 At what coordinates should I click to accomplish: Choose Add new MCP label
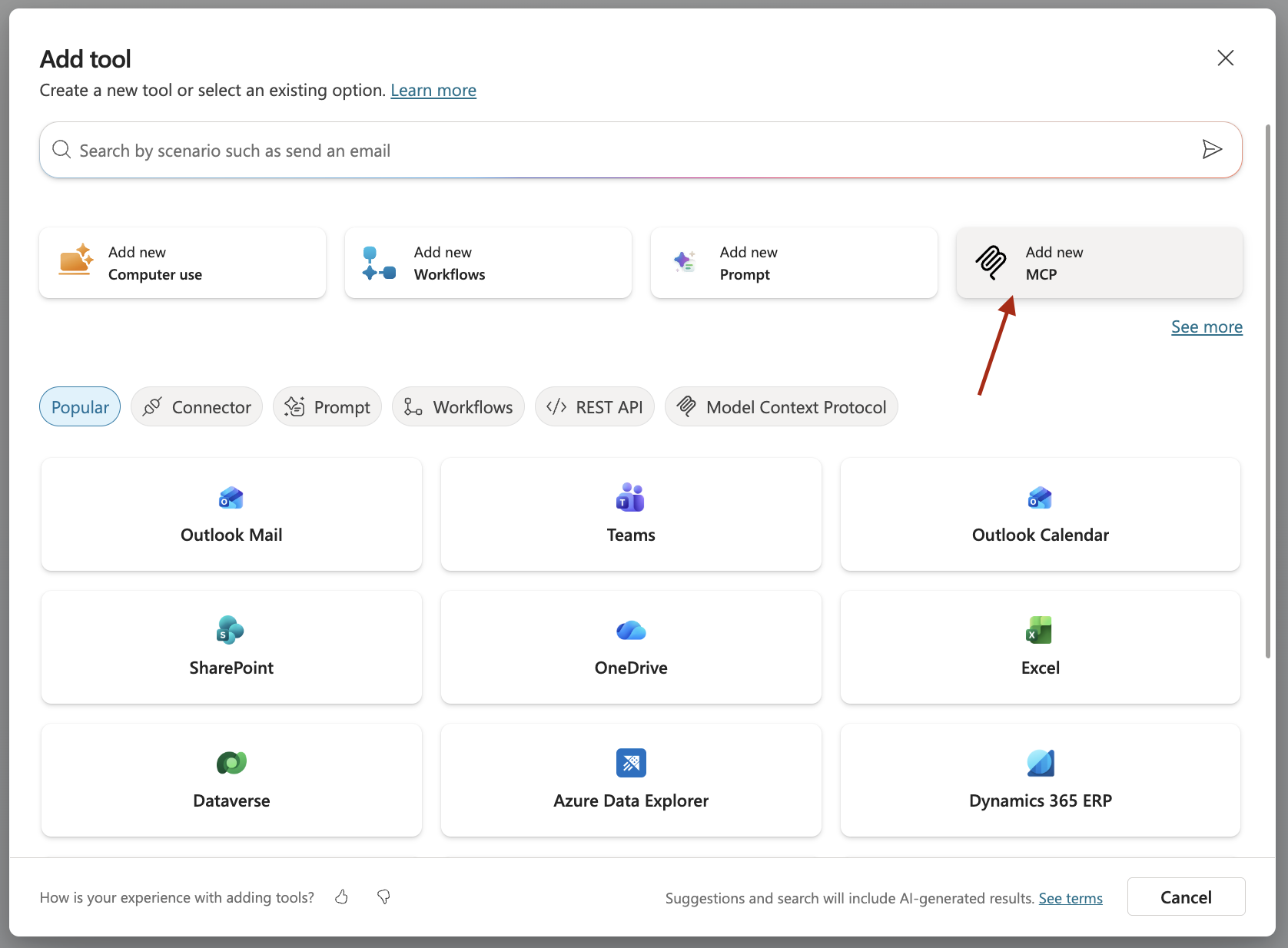point(1054,263)
